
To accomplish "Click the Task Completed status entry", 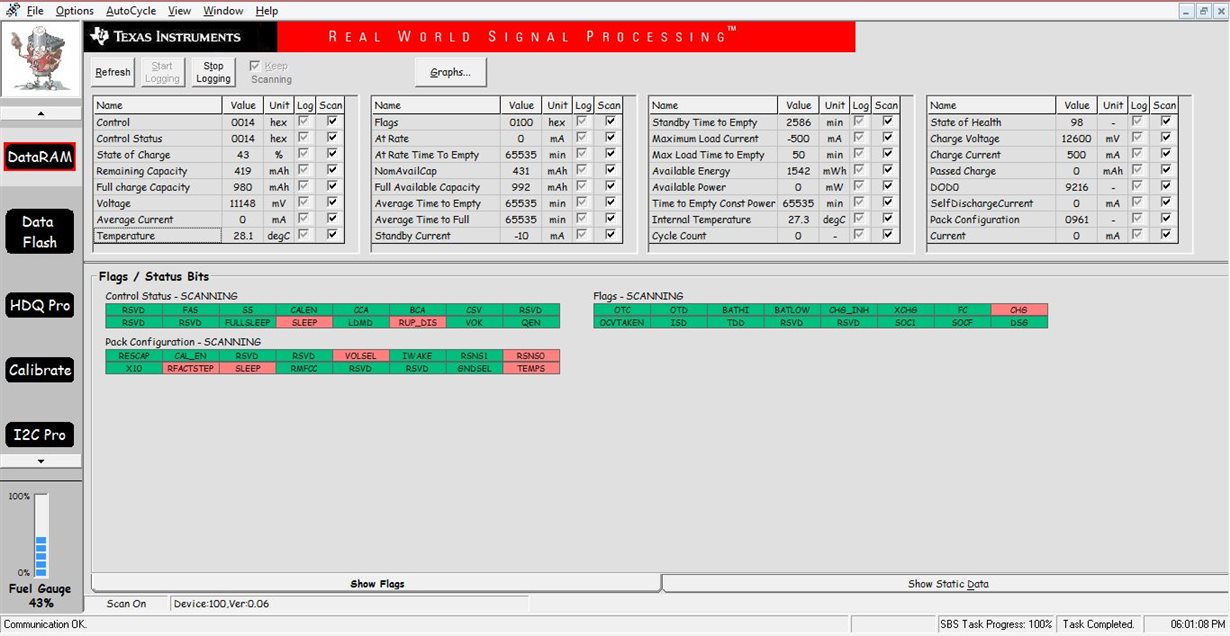I will [x=1098, y=624].
